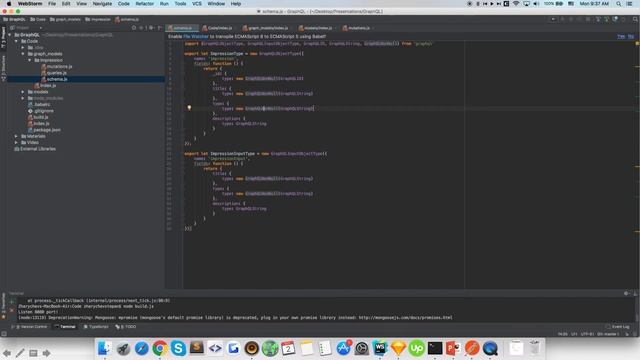The image size is (640, 360).
Task: Open the Version Control tool window tab
Action: (29, 327)
